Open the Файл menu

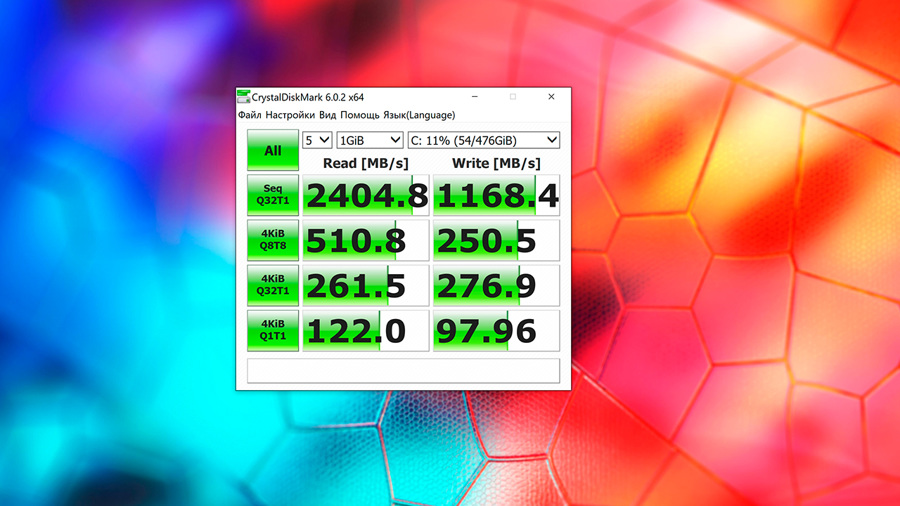[x=250, y=115]
